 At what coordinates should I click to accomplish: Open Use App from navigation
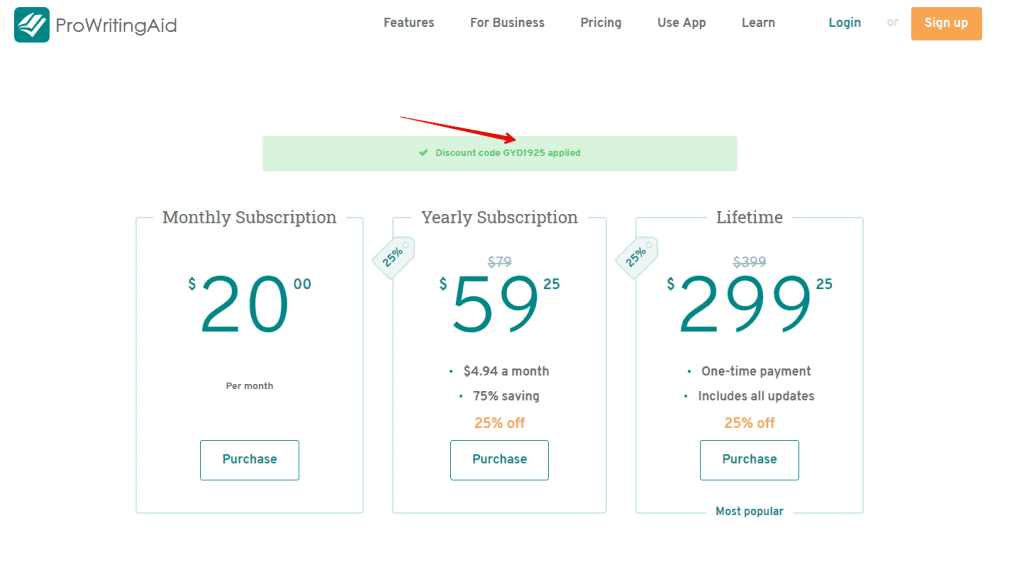tap(682, 23)
